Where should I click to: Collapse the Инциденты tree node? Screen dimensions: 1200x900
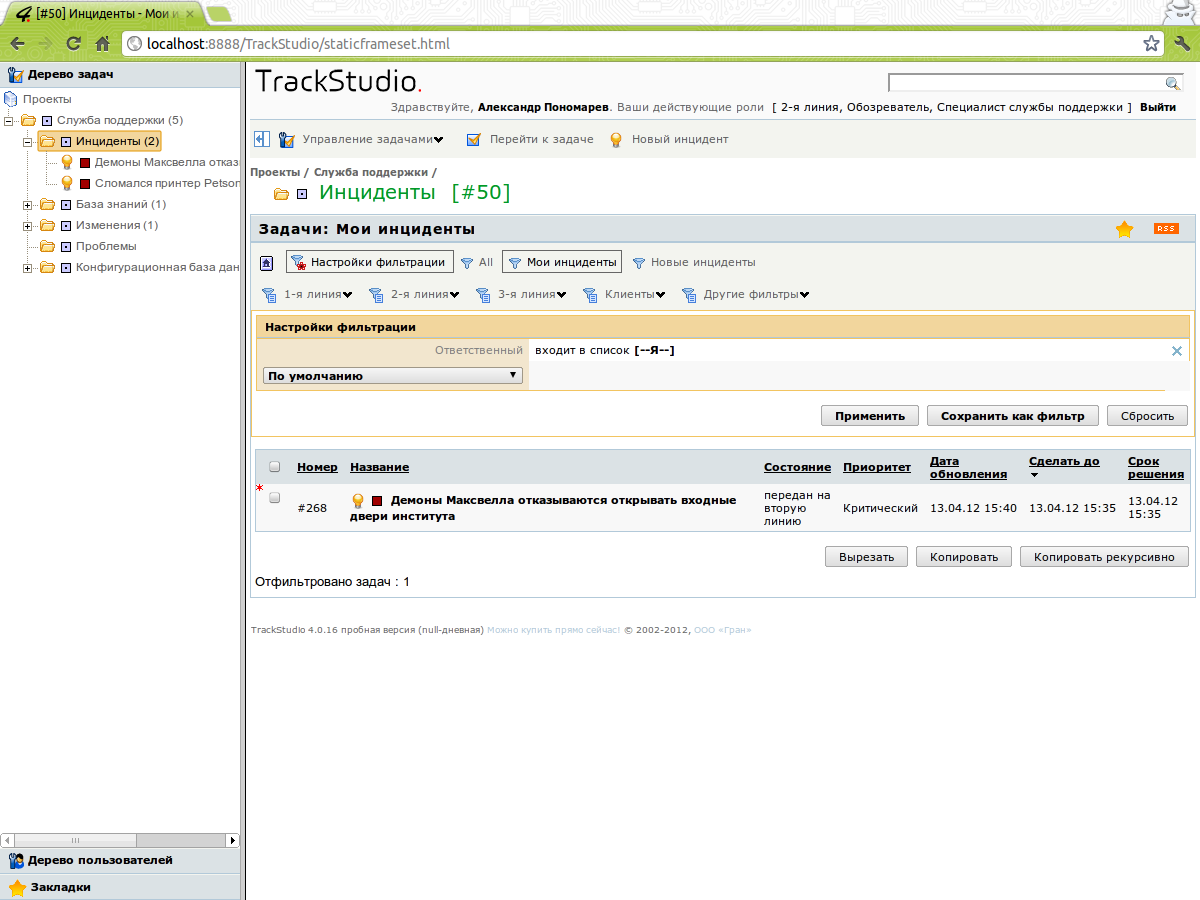(28, 142)
